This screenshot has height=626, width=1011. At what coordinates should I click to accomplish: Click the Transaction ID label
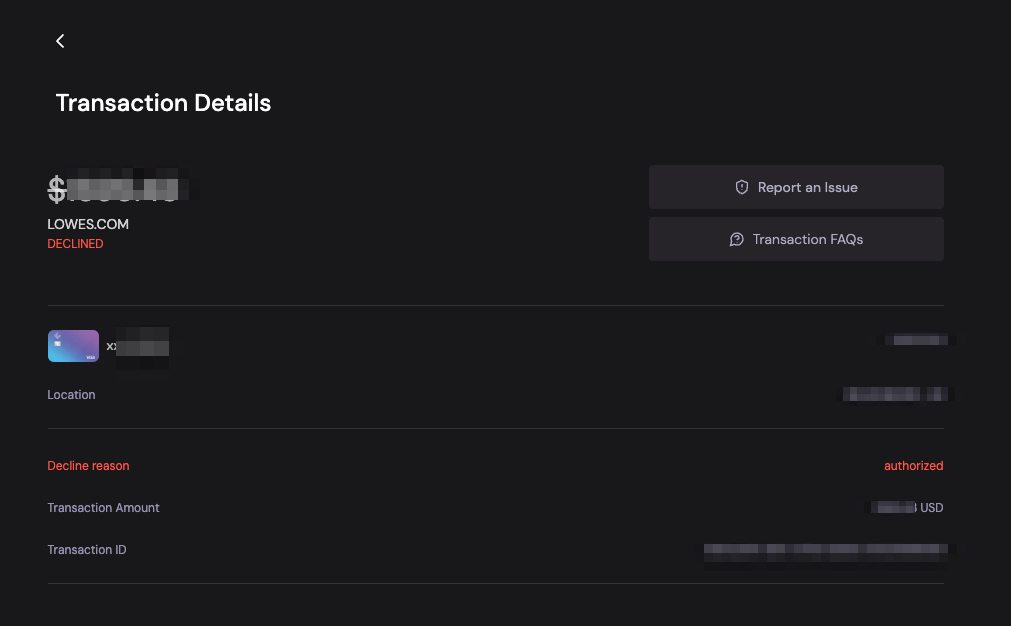coord(87,550)
